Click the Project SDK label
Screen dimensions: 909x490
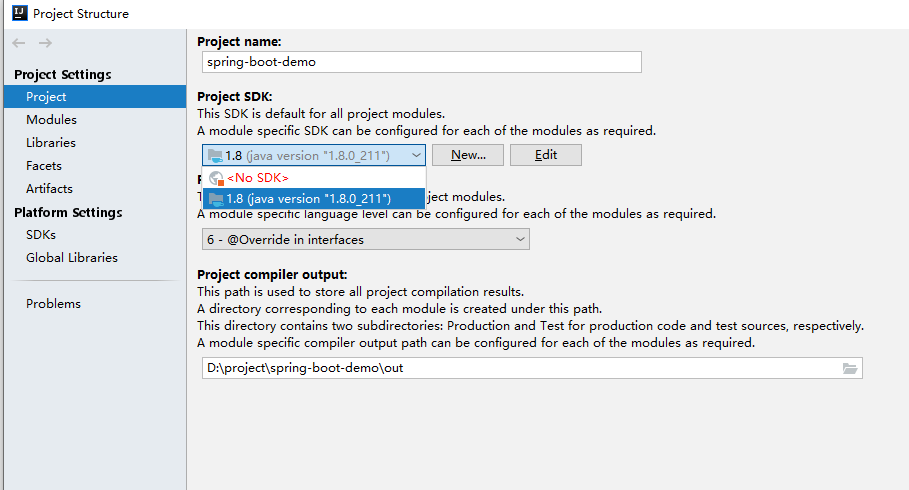pos(235,96)
